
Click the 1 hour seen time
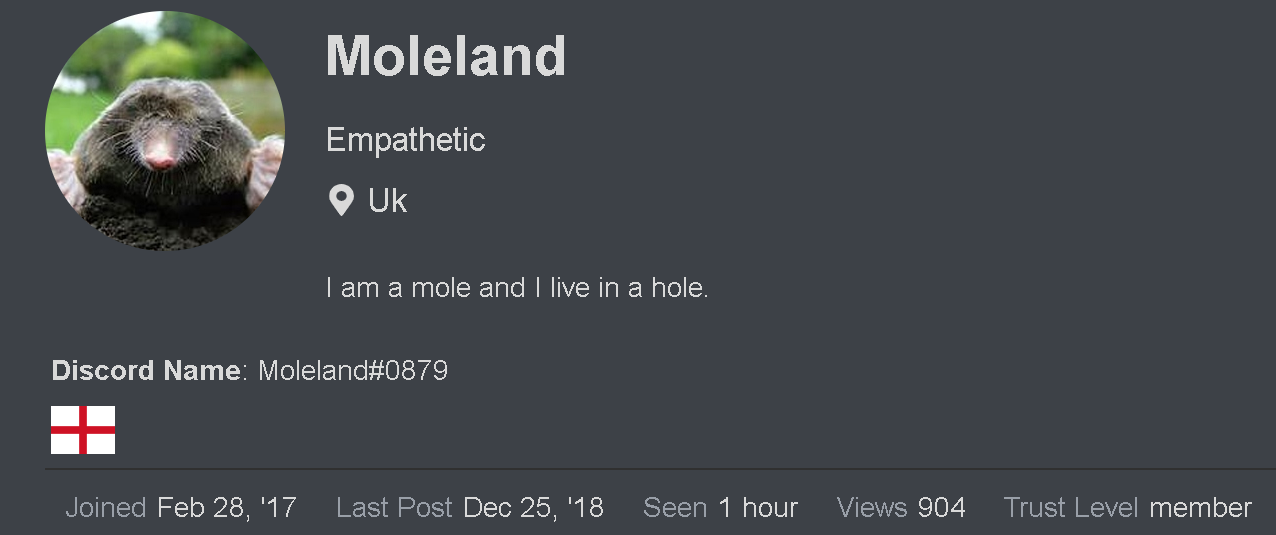point(758,508)
